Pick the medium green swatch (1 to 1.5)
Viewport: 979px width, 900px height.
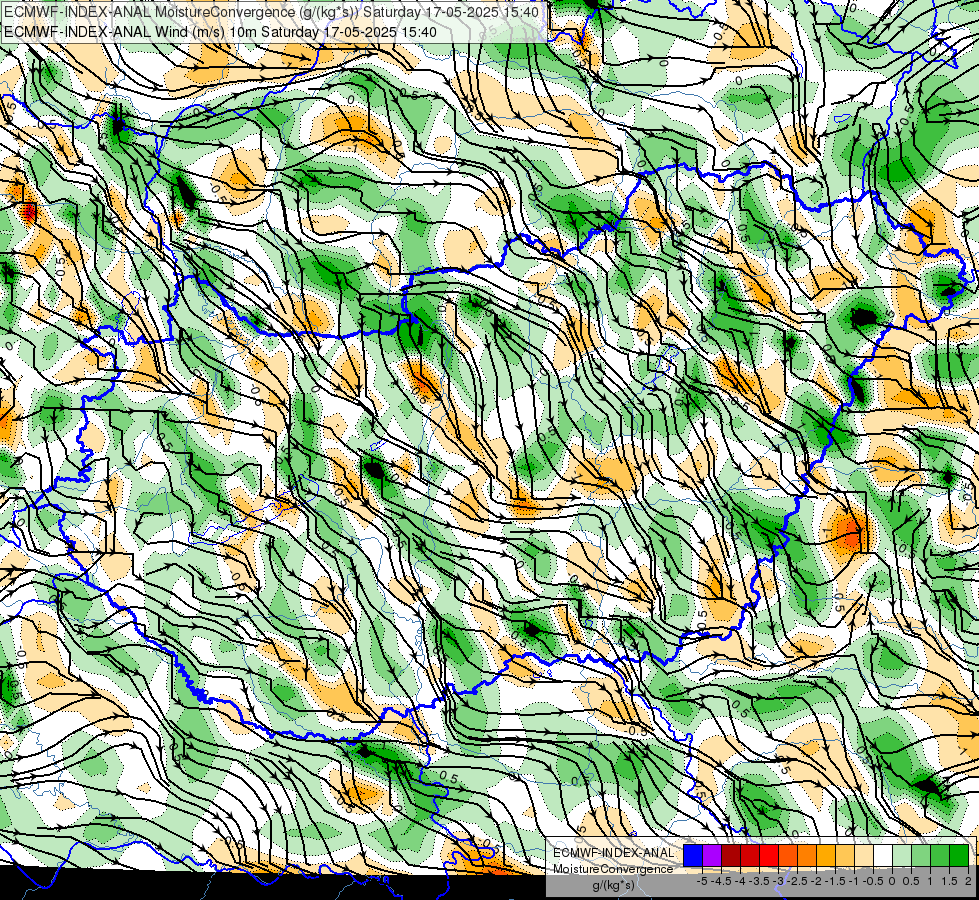coord(940,855)
